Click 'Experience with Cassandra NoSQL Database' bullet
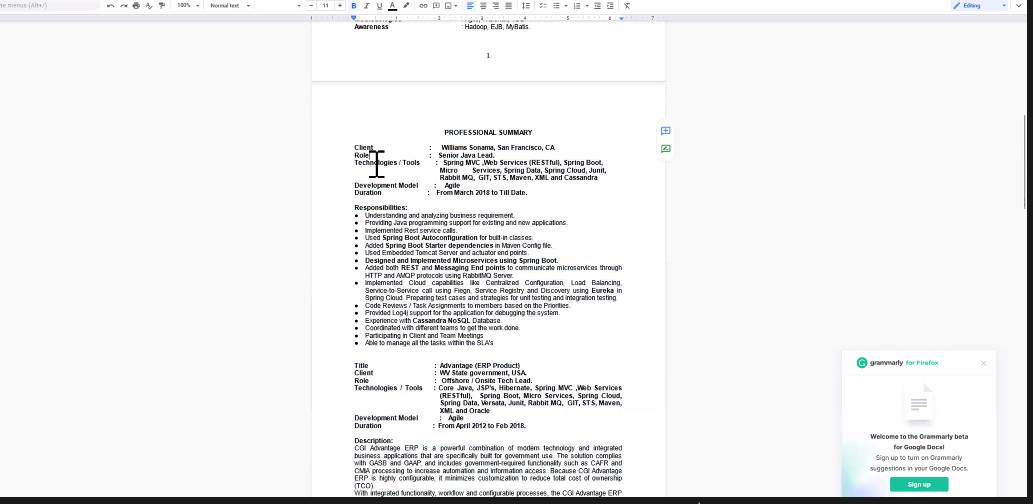The image size is (1033, 504). 433,321
